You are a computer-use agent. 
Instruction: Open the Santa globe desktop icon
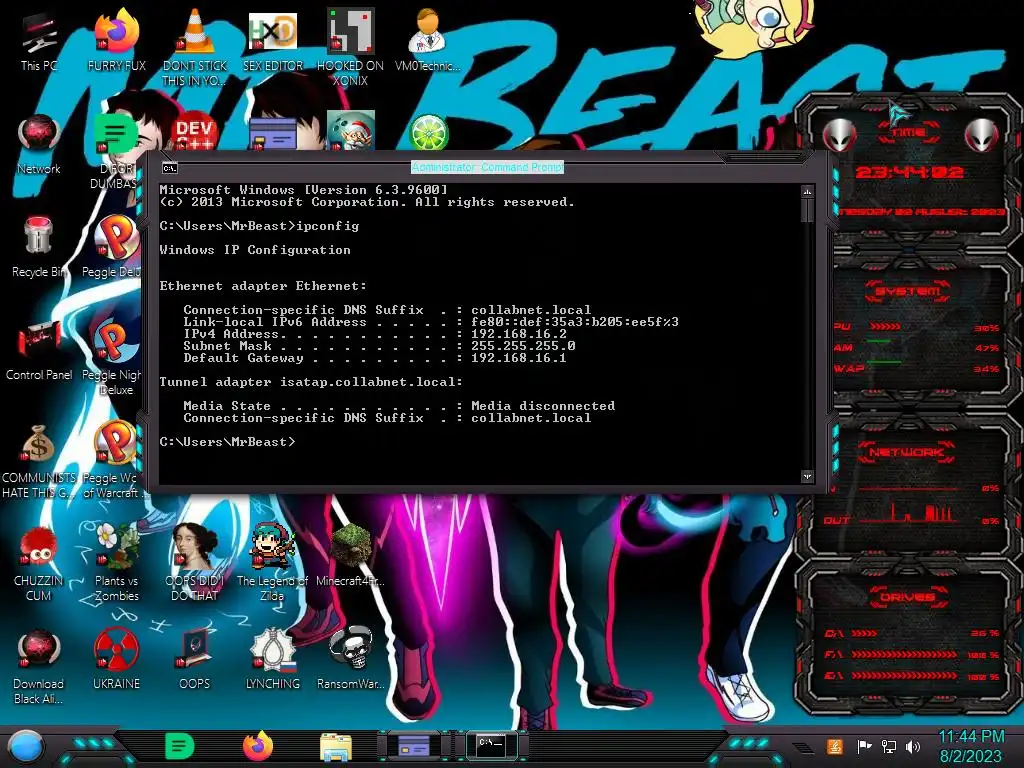pos(351,131)
